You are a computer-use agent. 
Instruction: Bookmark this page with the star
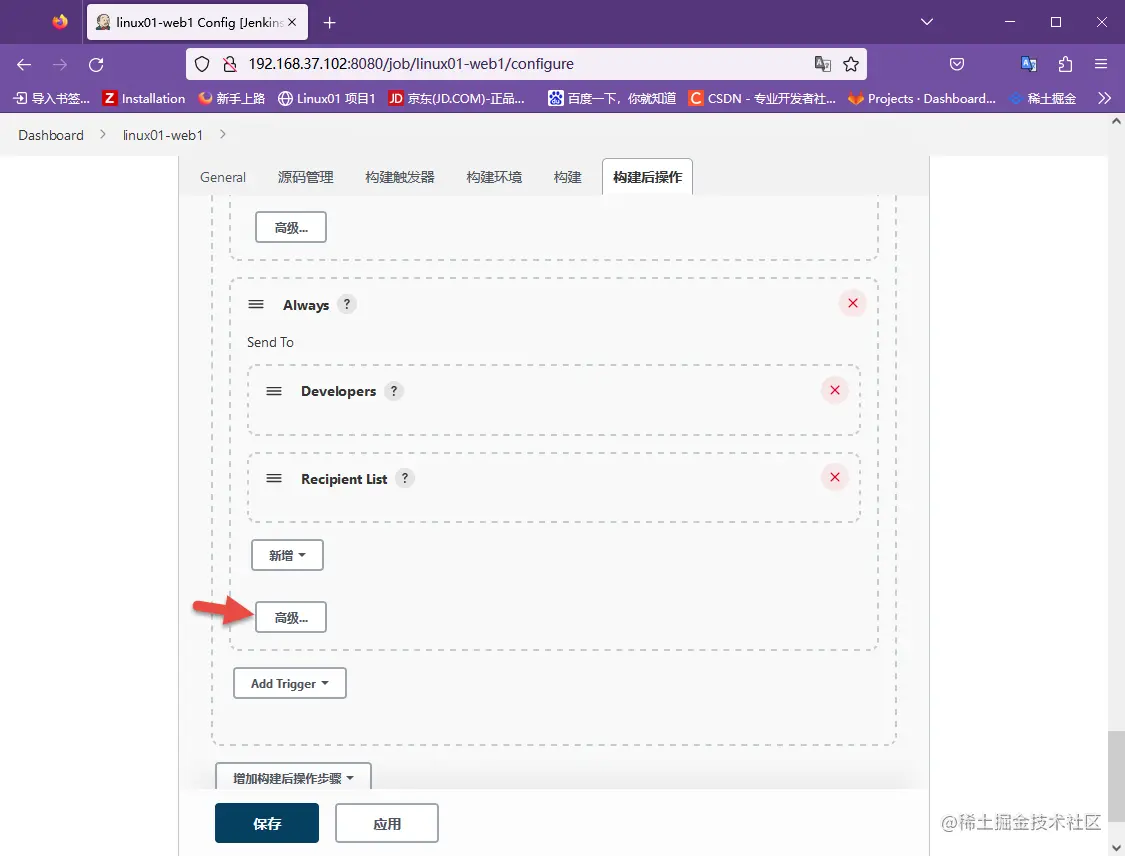tap(851, 65)
